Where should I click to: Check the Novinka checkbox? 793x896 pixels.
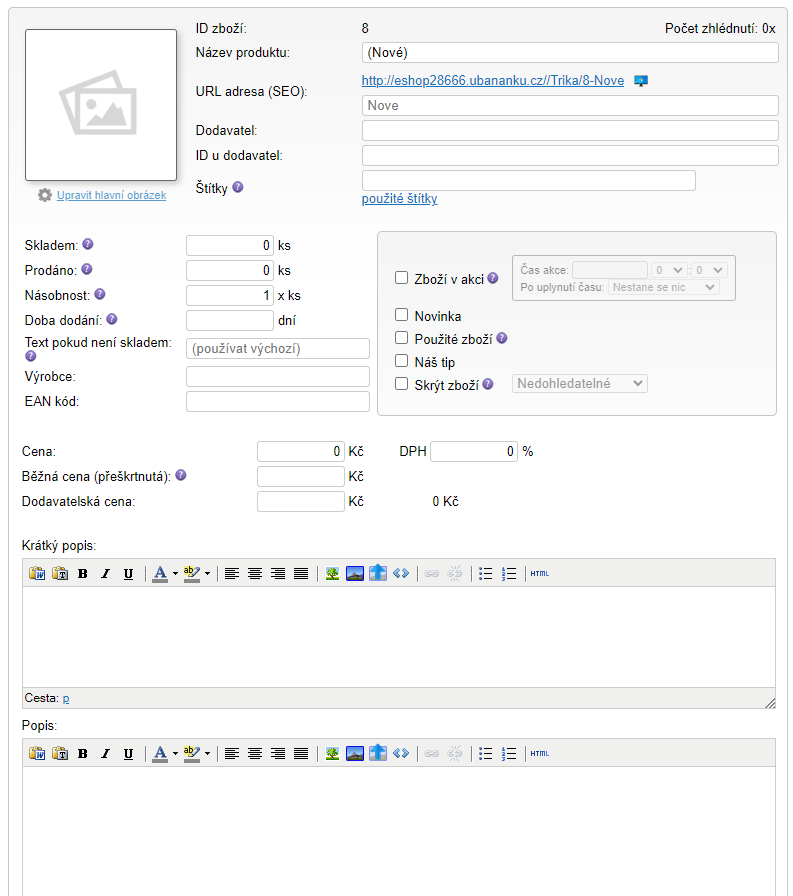pyautogui.click(x=402, y=316)
